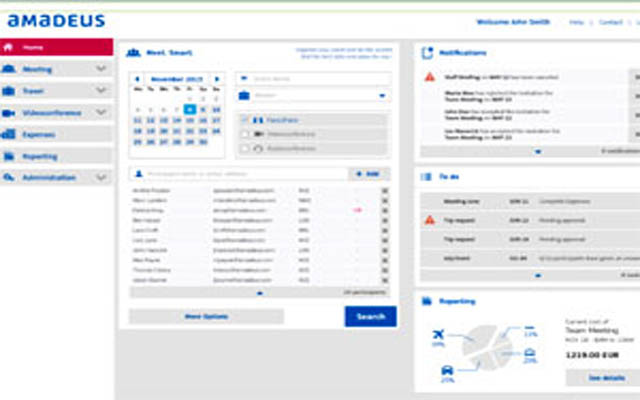Expand the To do list arrow
640x400 pixels.
(x=538, y=276)
